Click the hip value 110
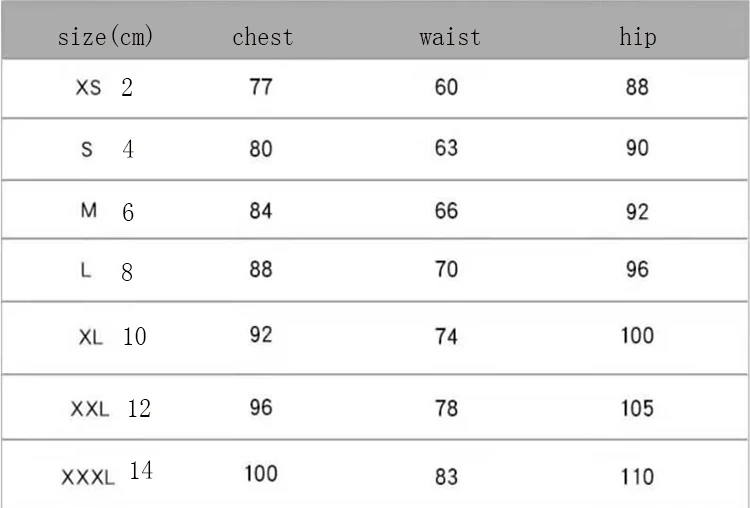Viewport: 750px width, 508px height. 637,477
